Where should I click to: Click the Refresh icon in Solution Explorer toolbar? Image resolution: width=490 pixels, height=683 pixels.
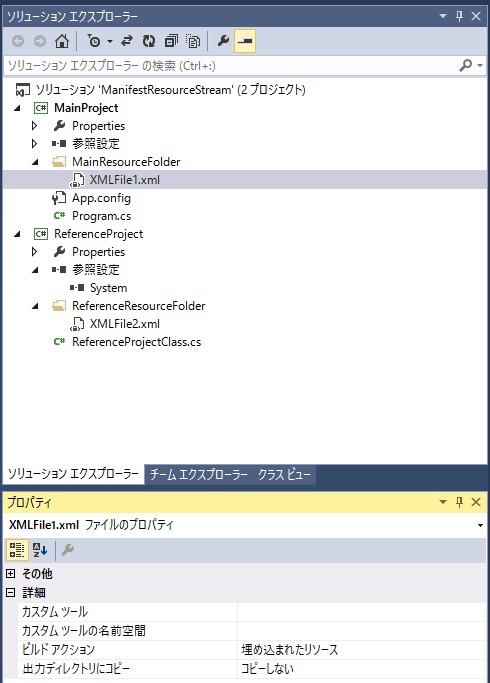(149, 41)
